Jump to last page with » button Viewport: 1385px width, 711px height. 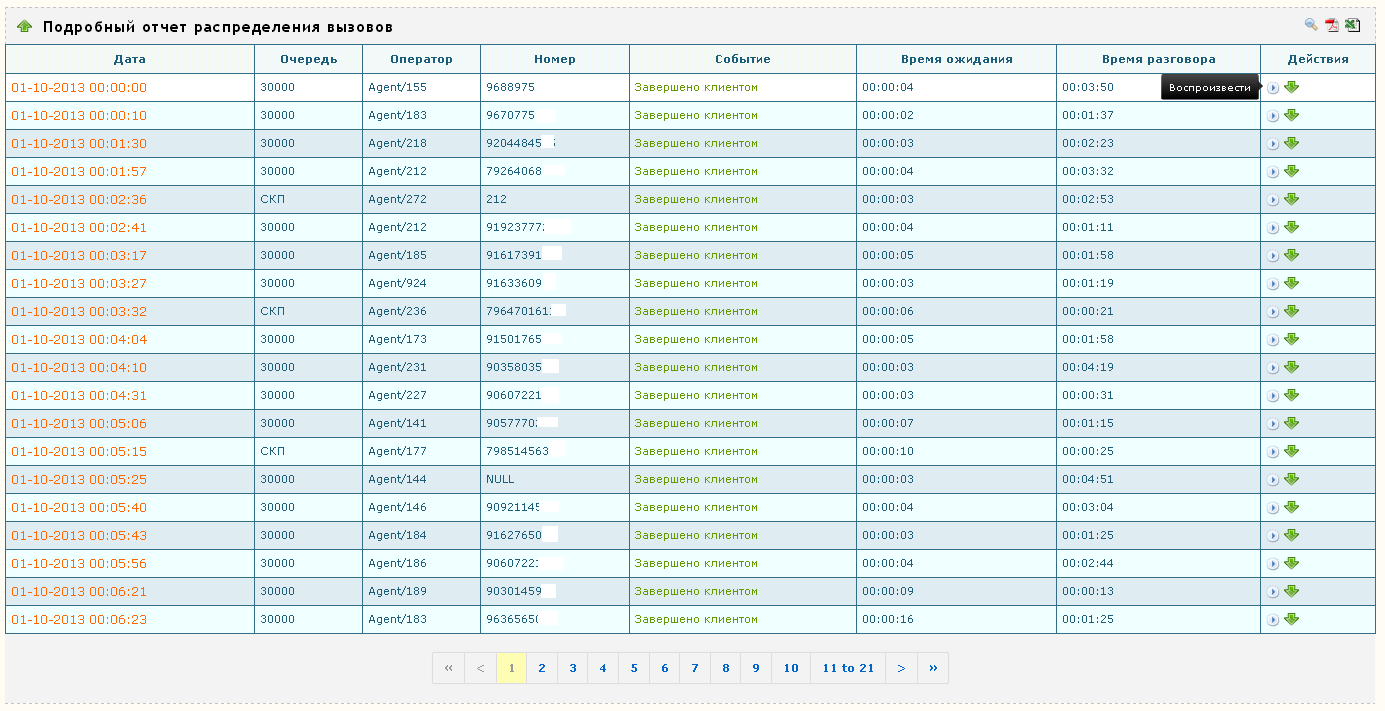[x=933, y=668]
